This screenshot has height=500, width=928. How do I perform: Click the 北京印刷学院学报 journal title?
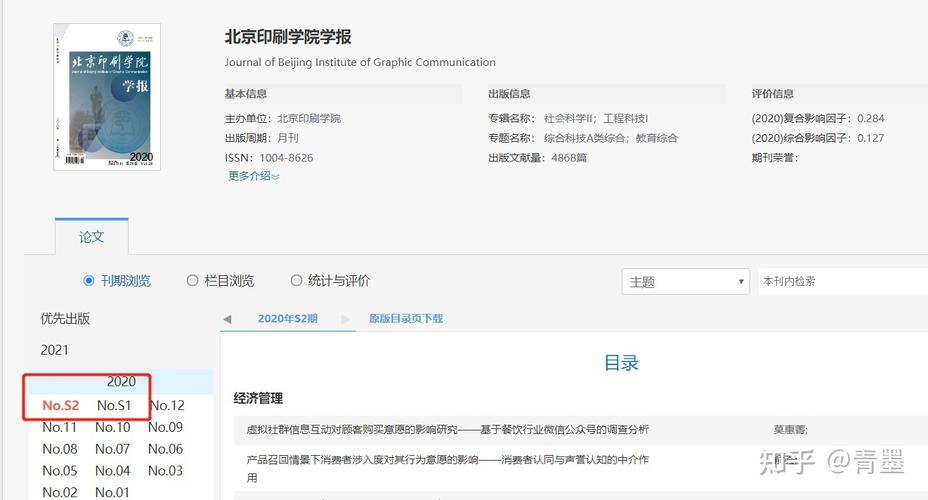pos(288,37)
